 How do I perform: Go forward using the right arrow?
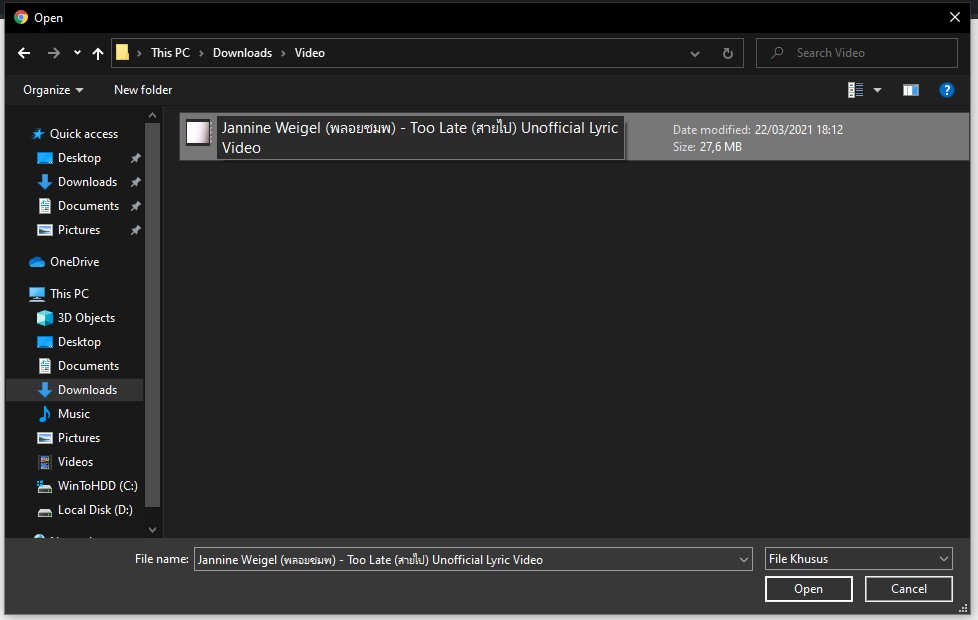click(x=54, y=53)
